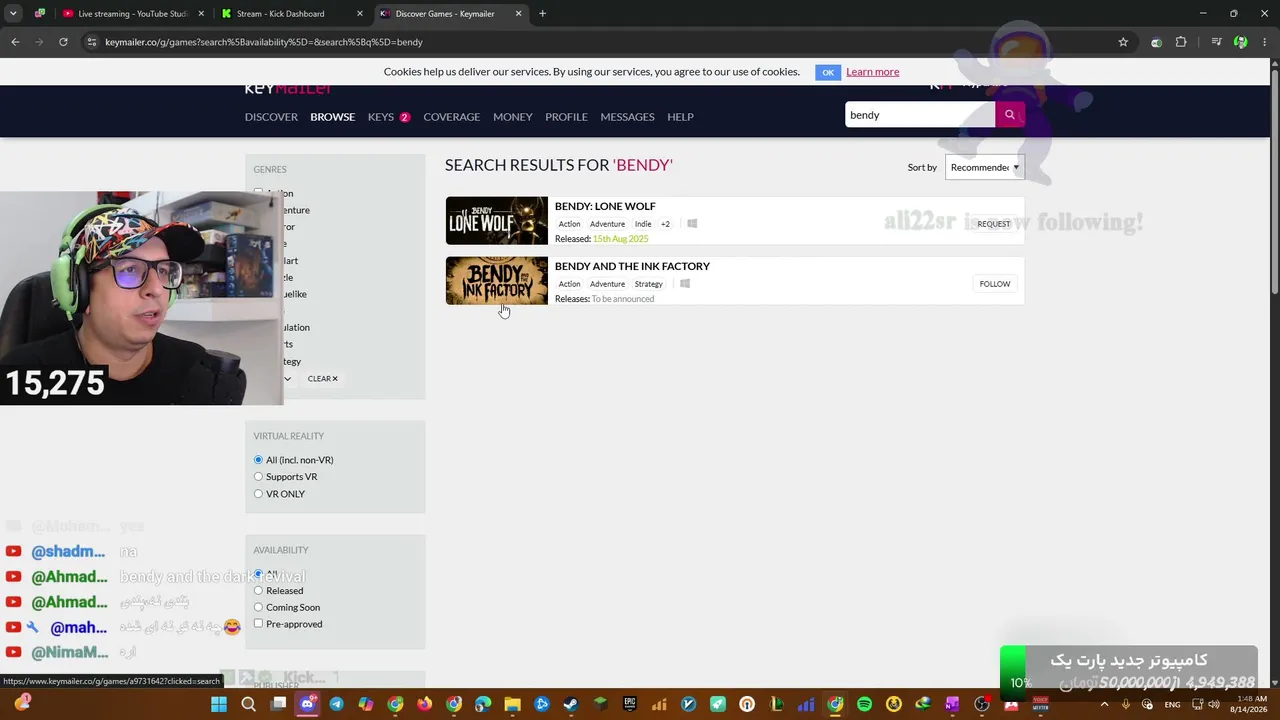Image resolution: width=1280 pixels, height=720 pixels.
Task: Close the Discover Games - Keymailer tab
Action: pos(518,14)
